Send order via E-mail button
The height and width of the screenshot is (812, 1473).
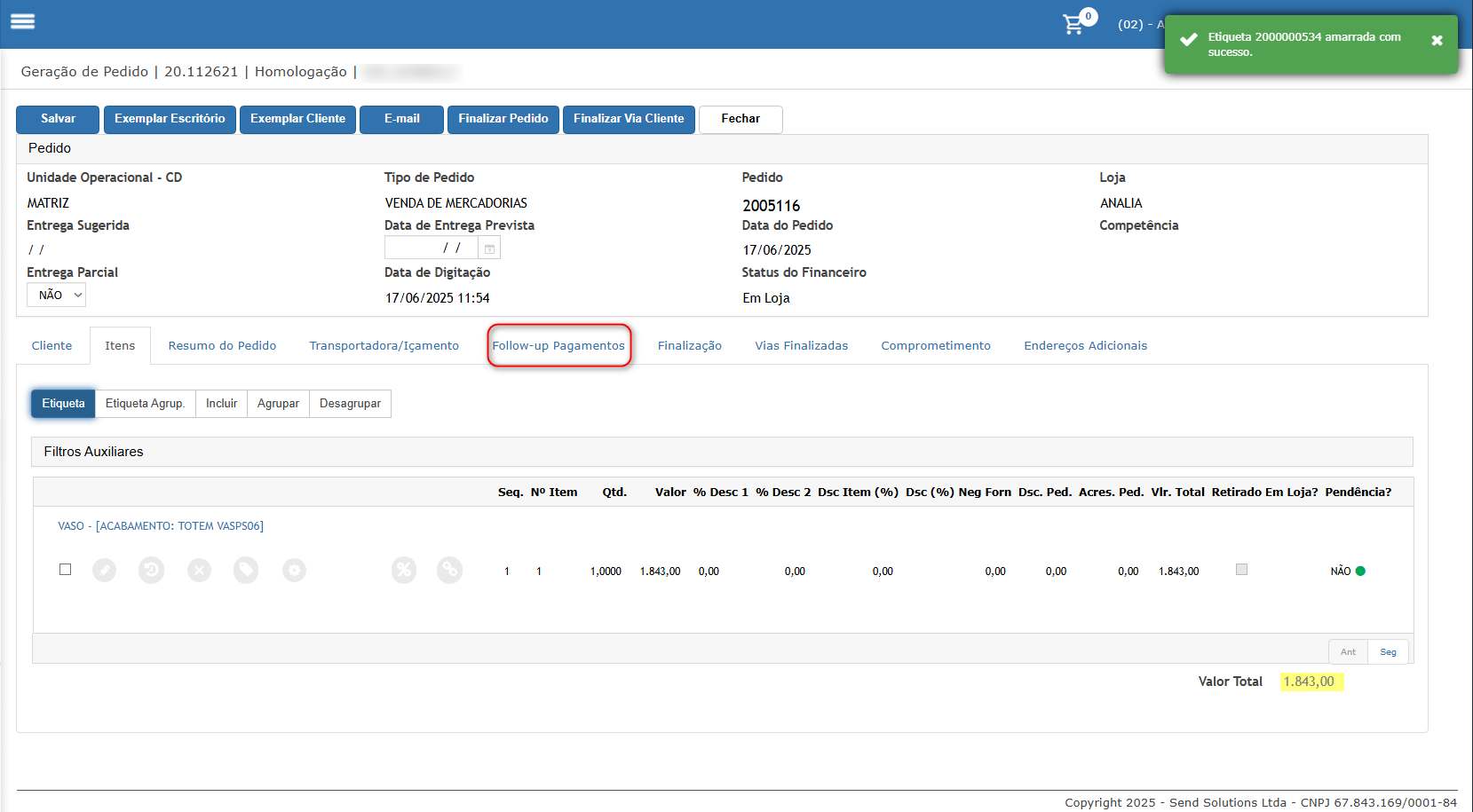pos(401,119)
